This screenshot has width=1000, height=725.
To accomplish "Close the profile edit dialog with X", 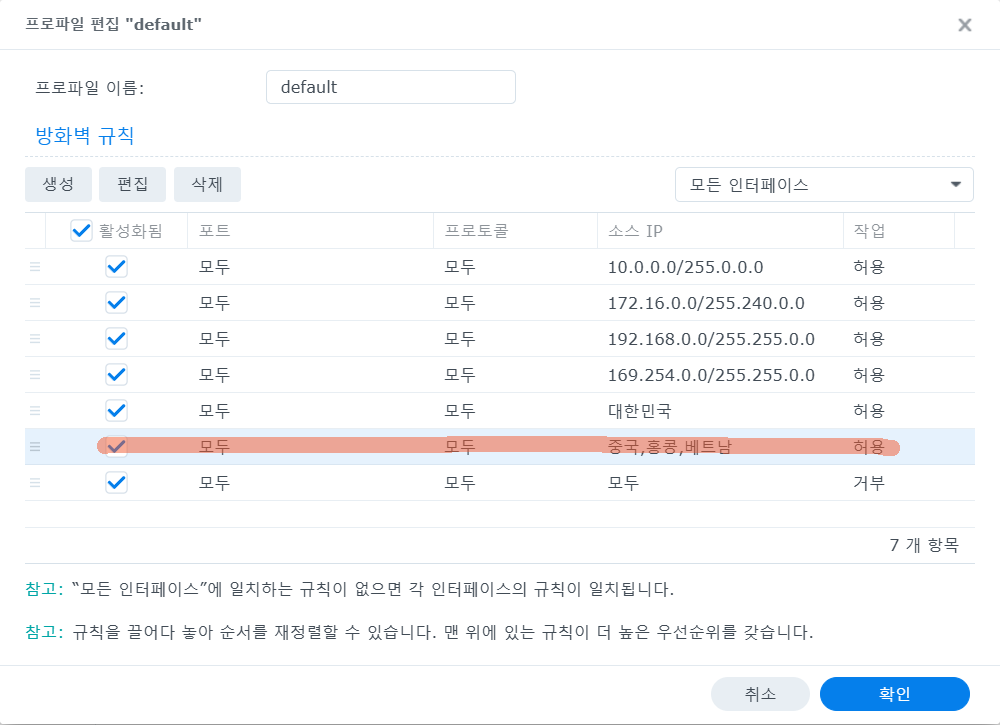I will click(964, 25).
